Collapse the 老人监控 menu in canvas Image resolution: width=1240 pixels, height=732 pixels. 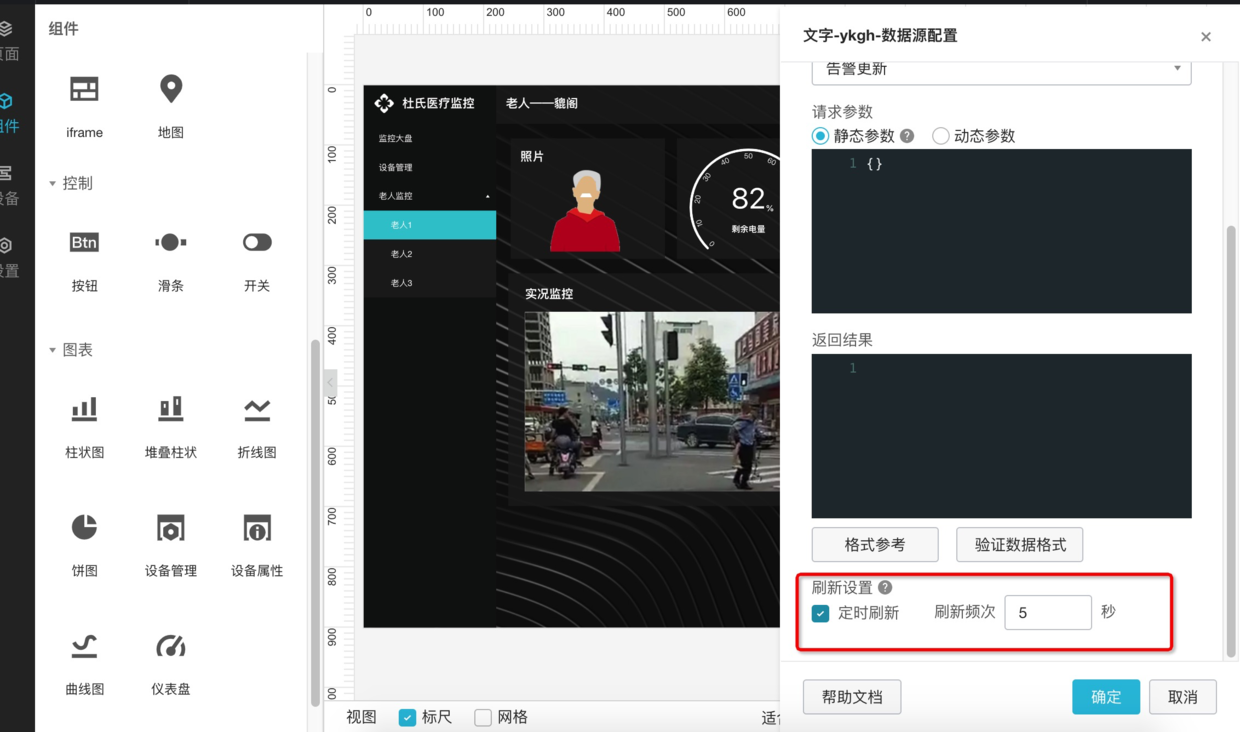[488, 197]
